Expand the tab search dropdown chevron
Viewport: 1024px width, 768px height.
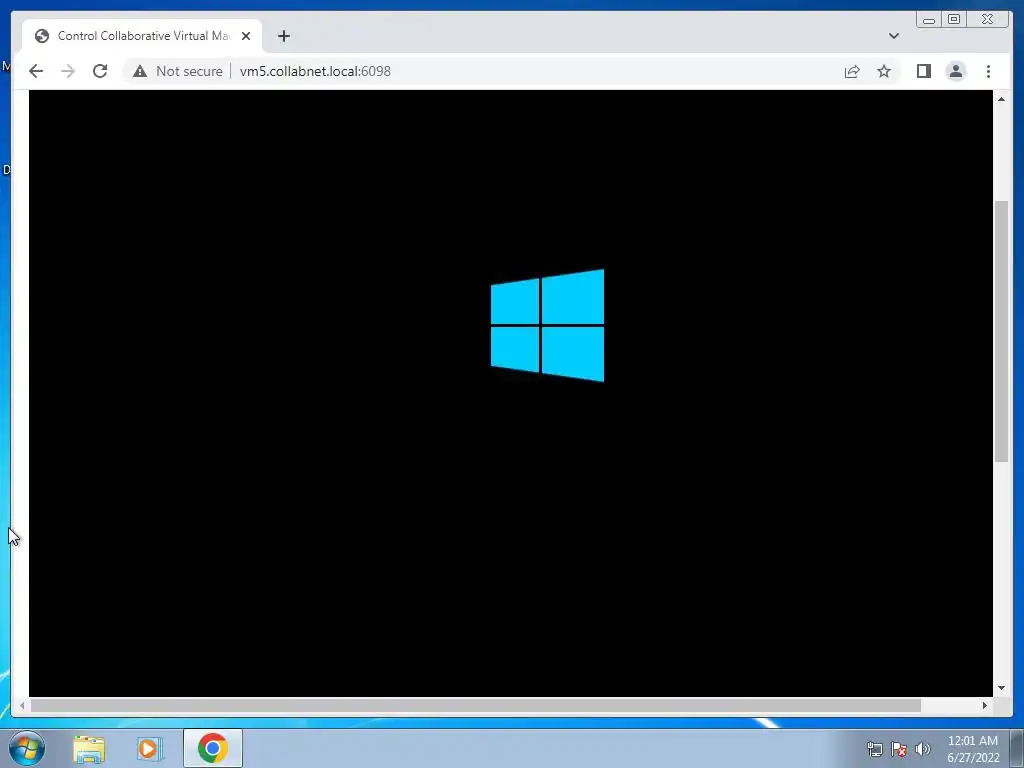coord(894,36)
